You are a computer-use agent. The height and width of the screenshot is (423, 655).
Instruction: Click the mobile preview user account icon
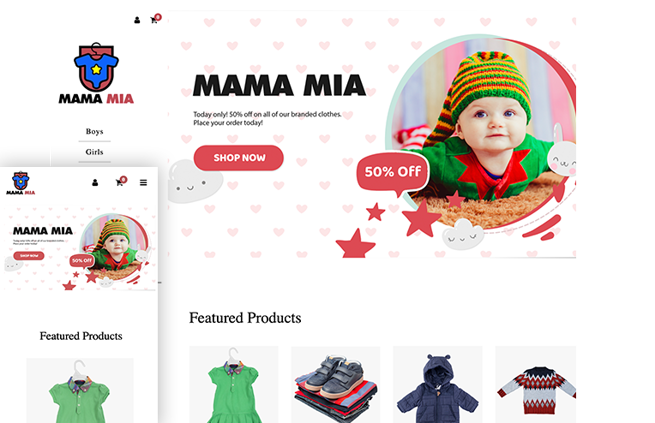point(95,182)
